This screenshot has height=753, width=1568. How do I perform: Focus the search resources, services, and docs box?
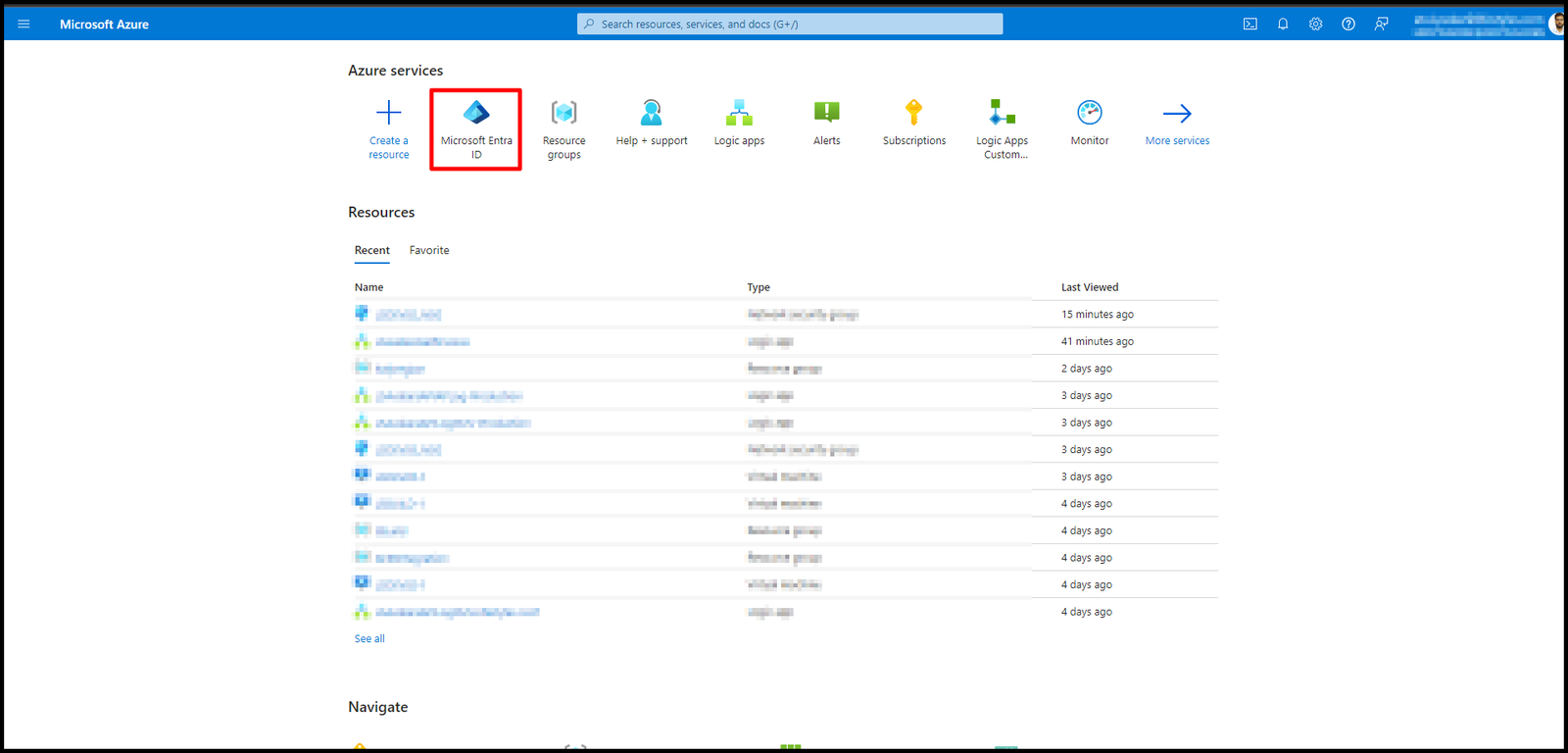tap(790, 24)
